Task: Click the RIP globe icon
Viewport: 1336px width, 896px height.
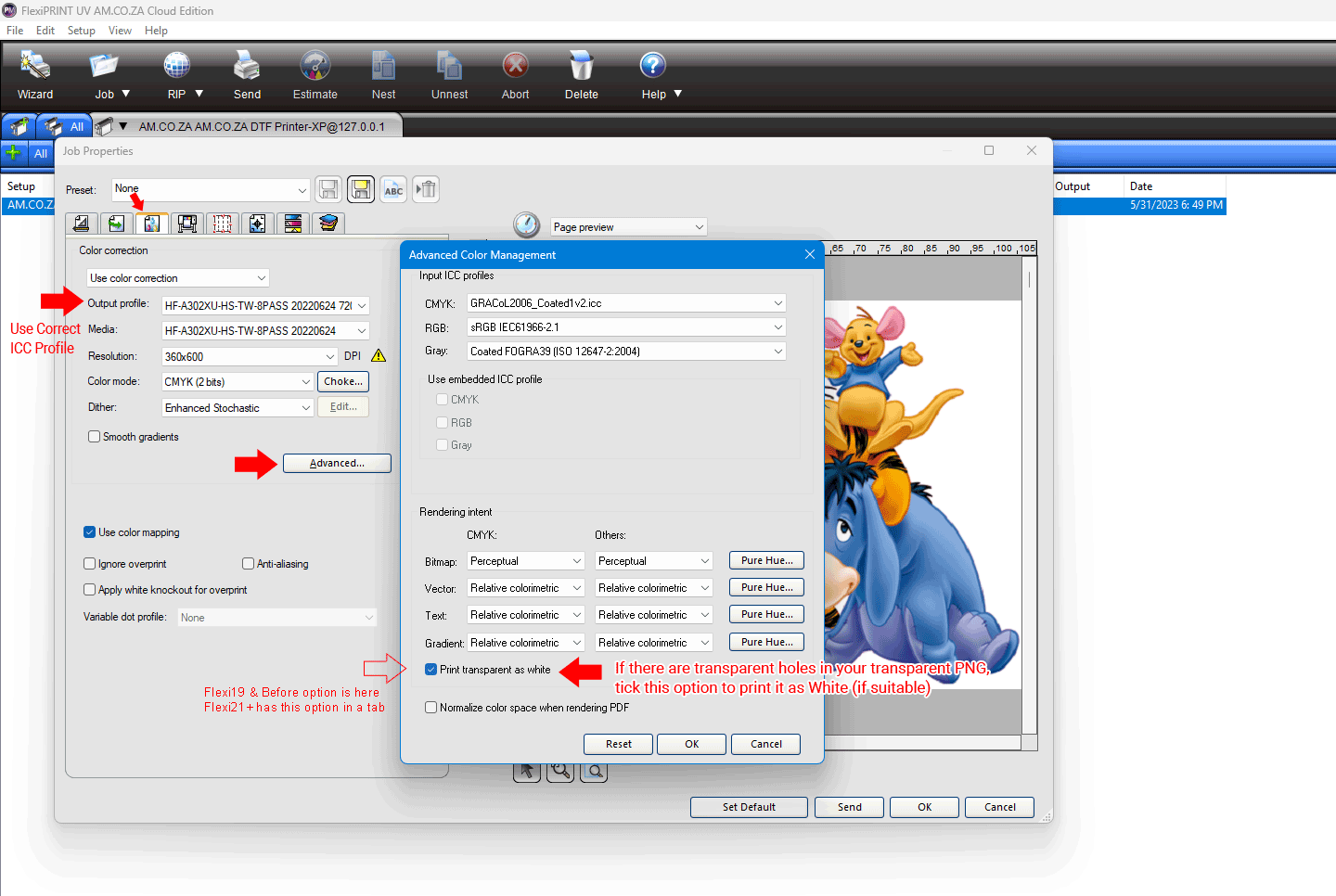Action: (176, 66)
